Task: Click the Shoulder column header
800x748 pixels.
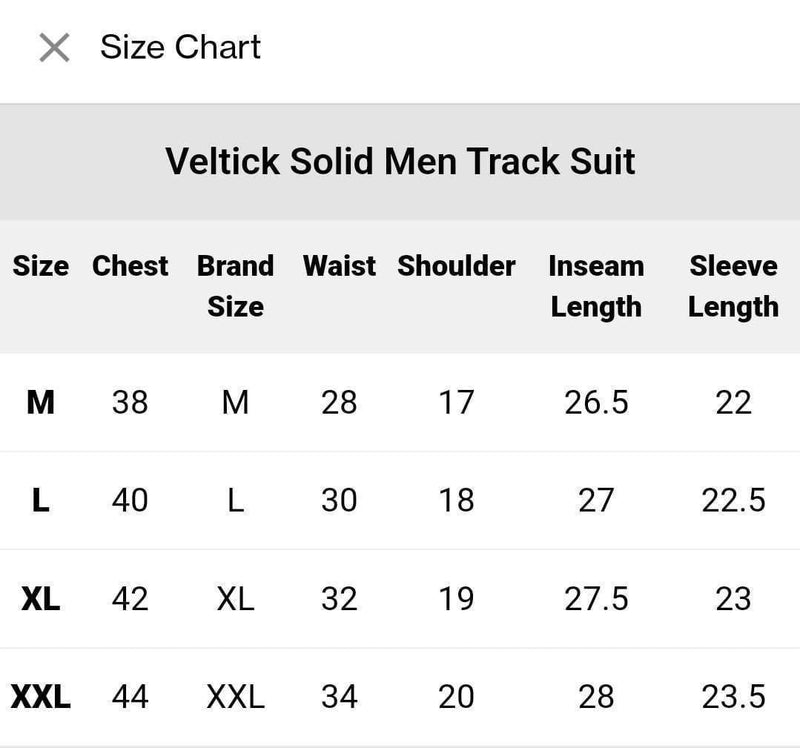Action: (456, 266)
